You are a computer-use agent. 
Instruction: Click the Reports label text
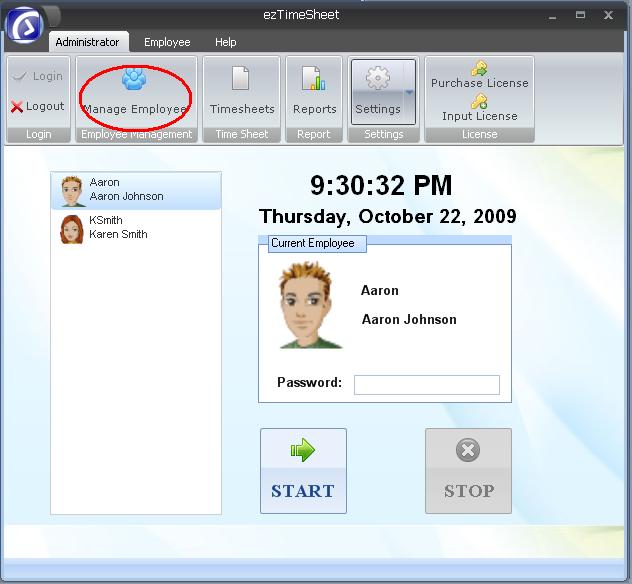pyautogui.click(x=314, y=109)
